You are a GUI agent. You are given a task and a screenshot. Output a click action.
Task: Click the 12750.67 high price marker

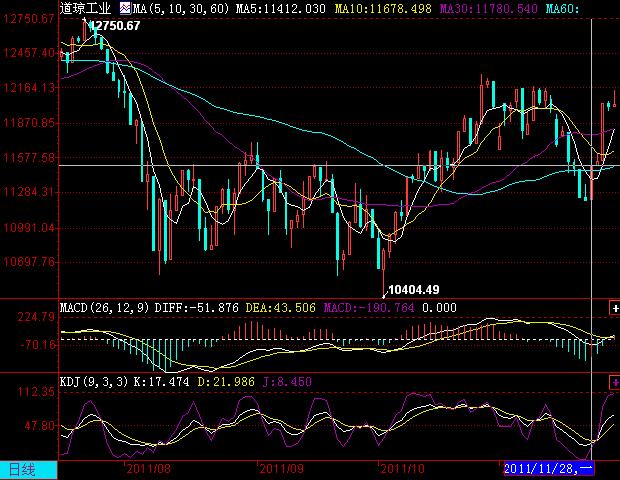tap(115, 26)
